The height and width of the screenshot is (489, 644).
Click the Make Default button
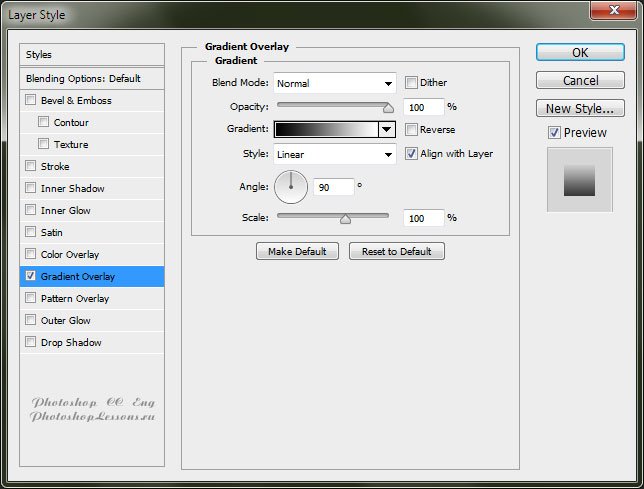pyautogui.click(x=297, y=252)
